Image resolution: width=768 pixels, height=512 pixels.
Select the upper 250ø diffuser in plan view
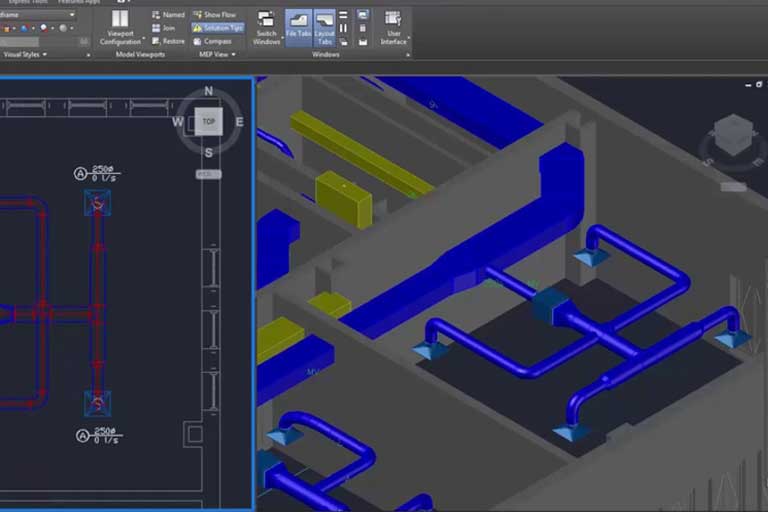tap(97, 203)
